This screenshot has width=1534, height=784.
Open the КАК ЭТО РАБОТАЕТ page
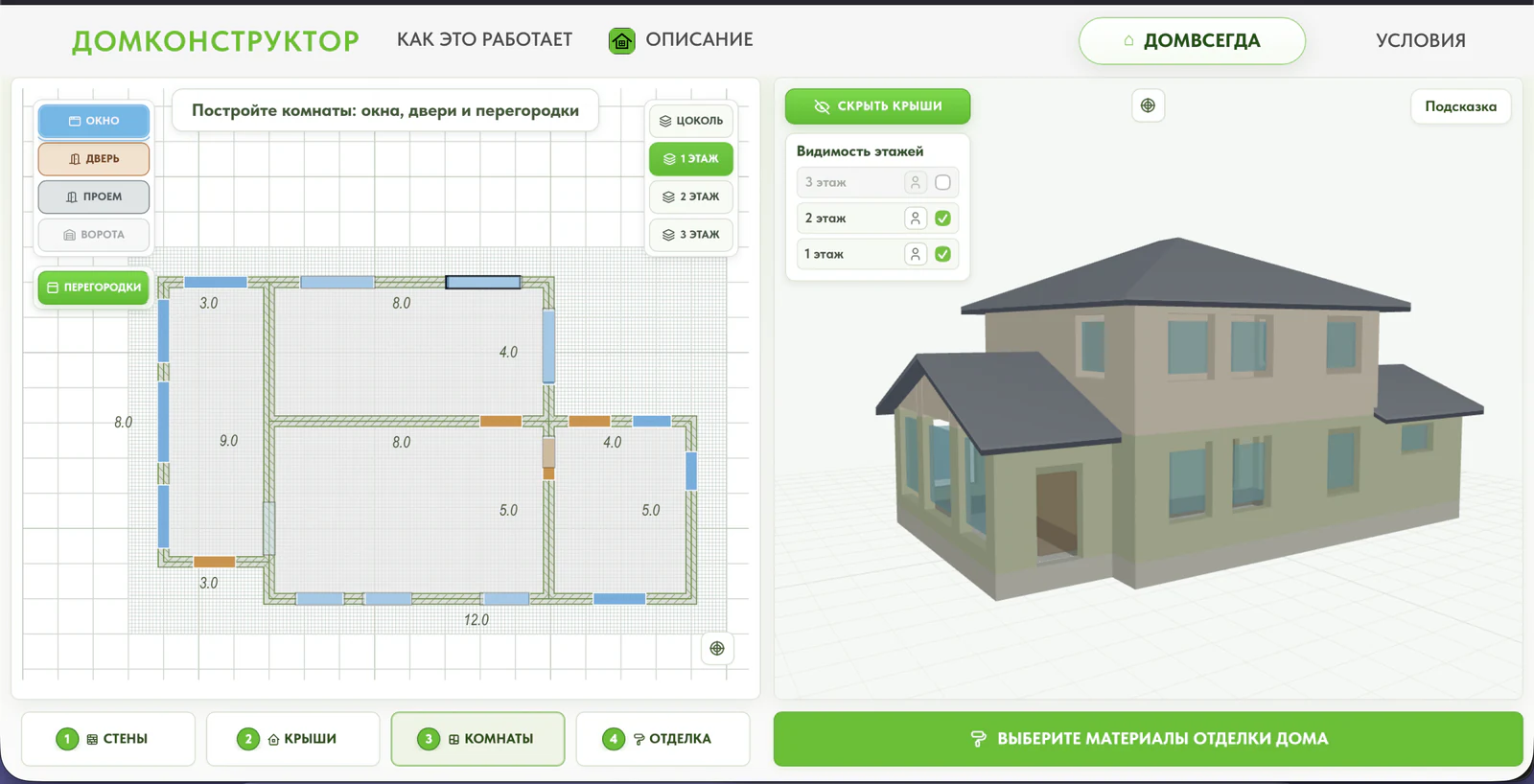(484, 39)
